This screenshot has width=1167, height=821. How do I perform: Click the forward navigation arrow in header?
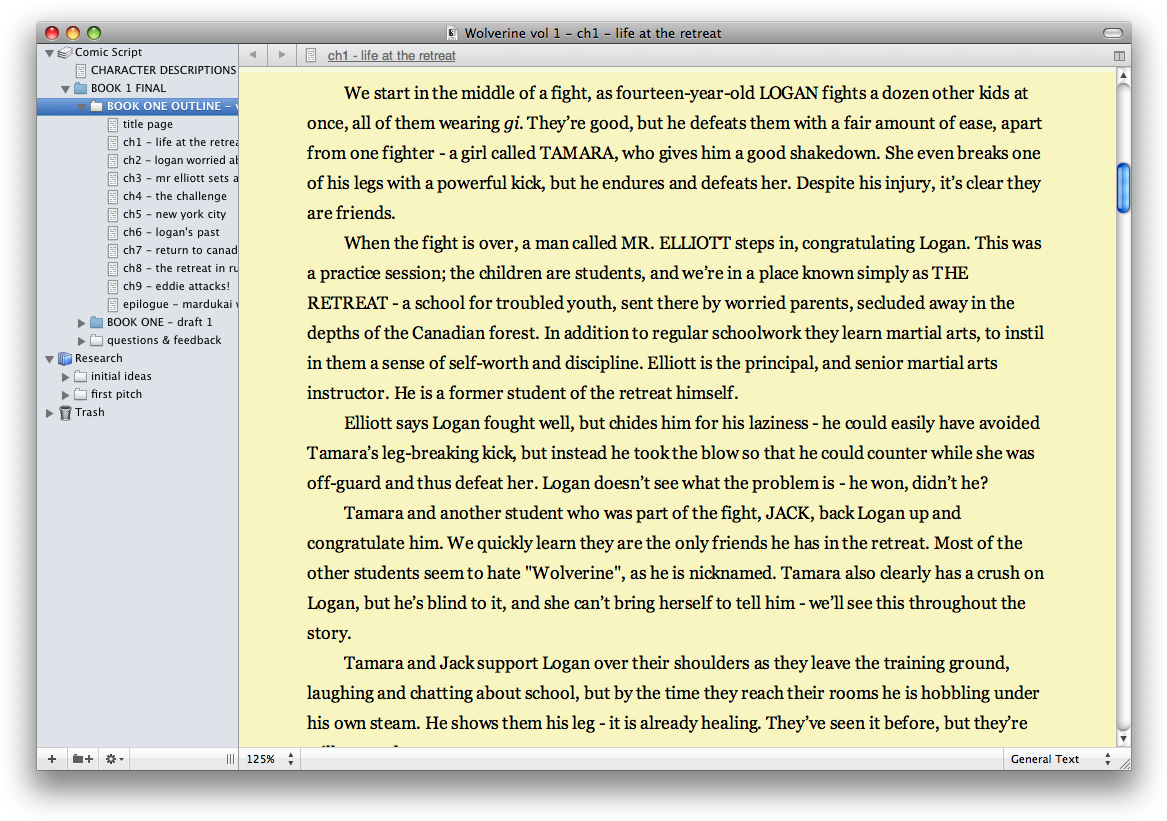(281, 55)
